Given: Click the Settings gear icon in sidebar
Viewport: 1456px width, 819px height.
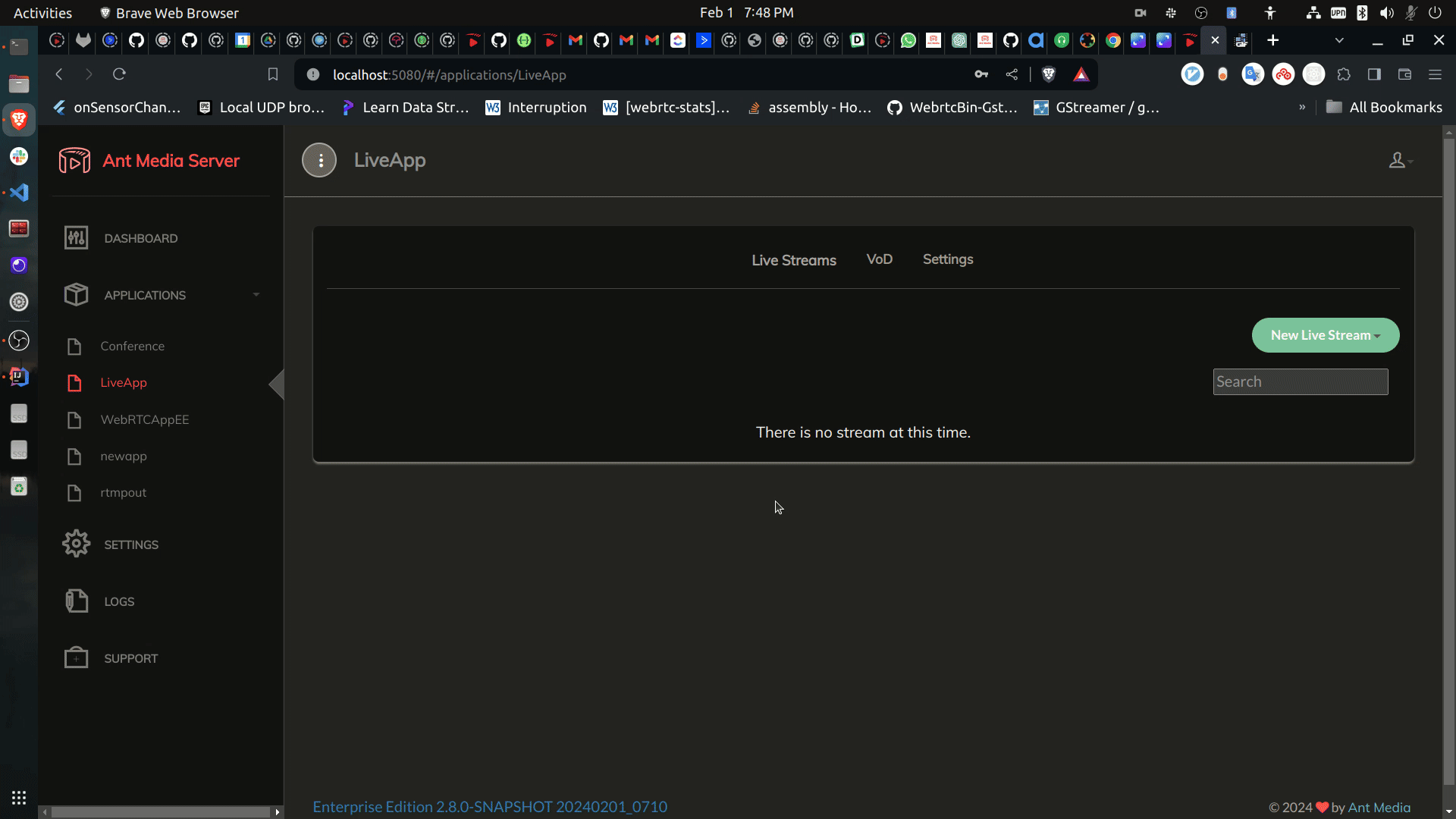Looking at the screenshot, I should coord(76,544).
